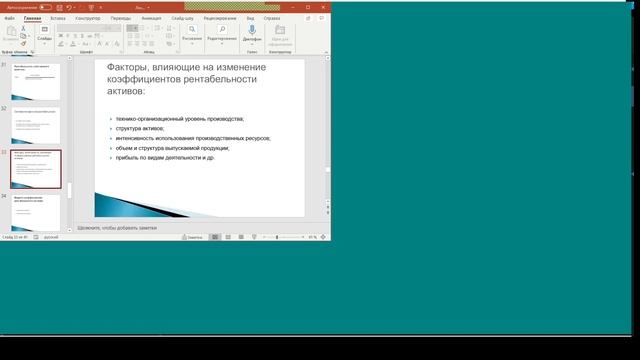The image size is (640, 360).
Task: Toggle Underline formatting (Ч)
Action: pos(75,36)
